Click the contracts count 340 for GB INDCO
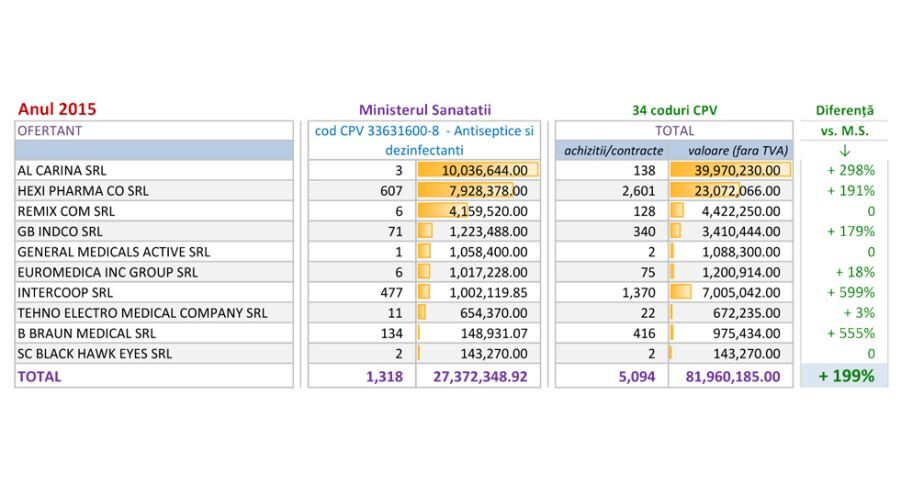 pyautogui.click(x=644, y=232)
